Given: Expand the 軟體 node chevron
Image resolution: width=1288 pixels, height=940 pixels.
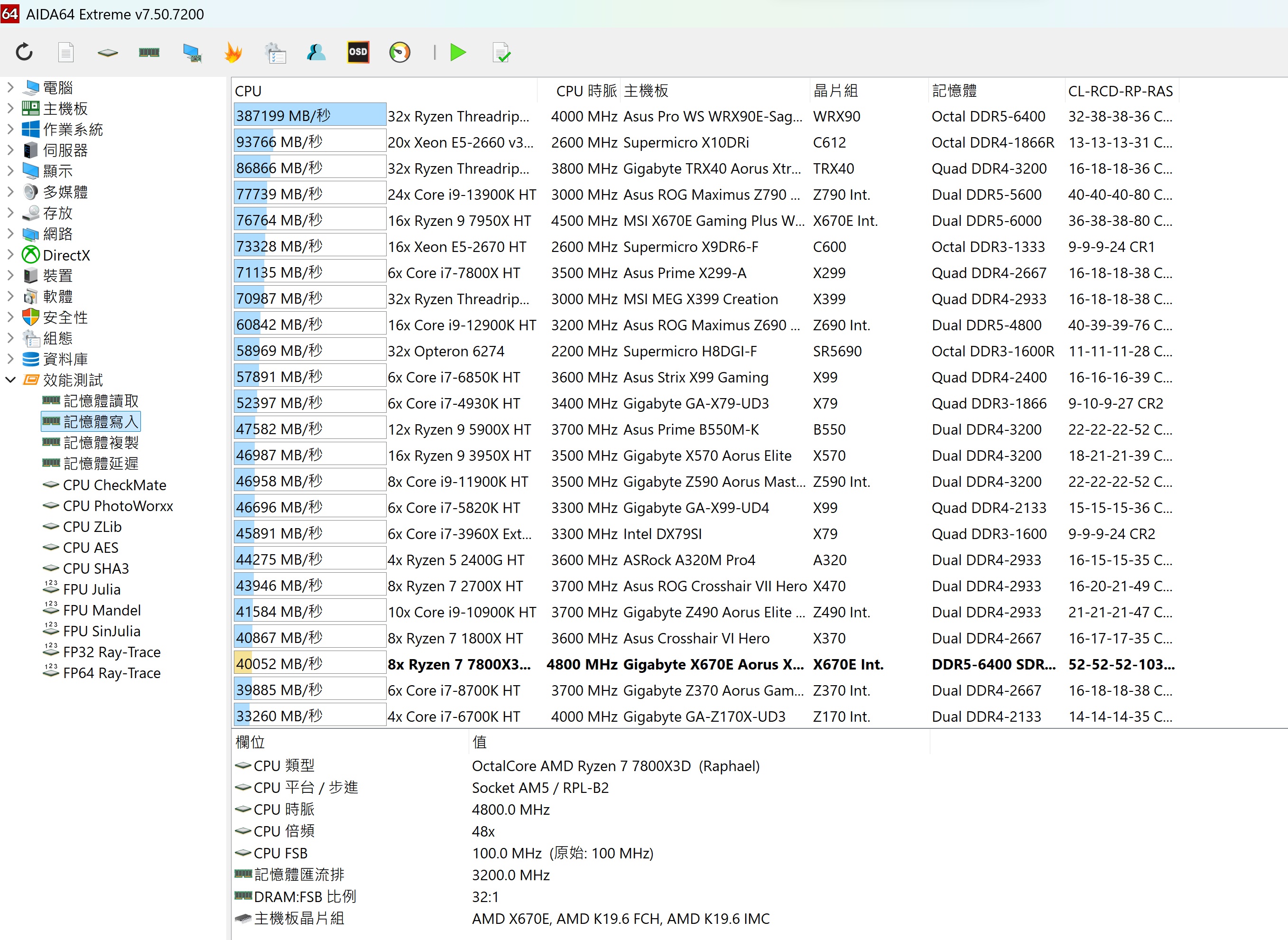Looking at the screenshot, I should pos(10,297).
